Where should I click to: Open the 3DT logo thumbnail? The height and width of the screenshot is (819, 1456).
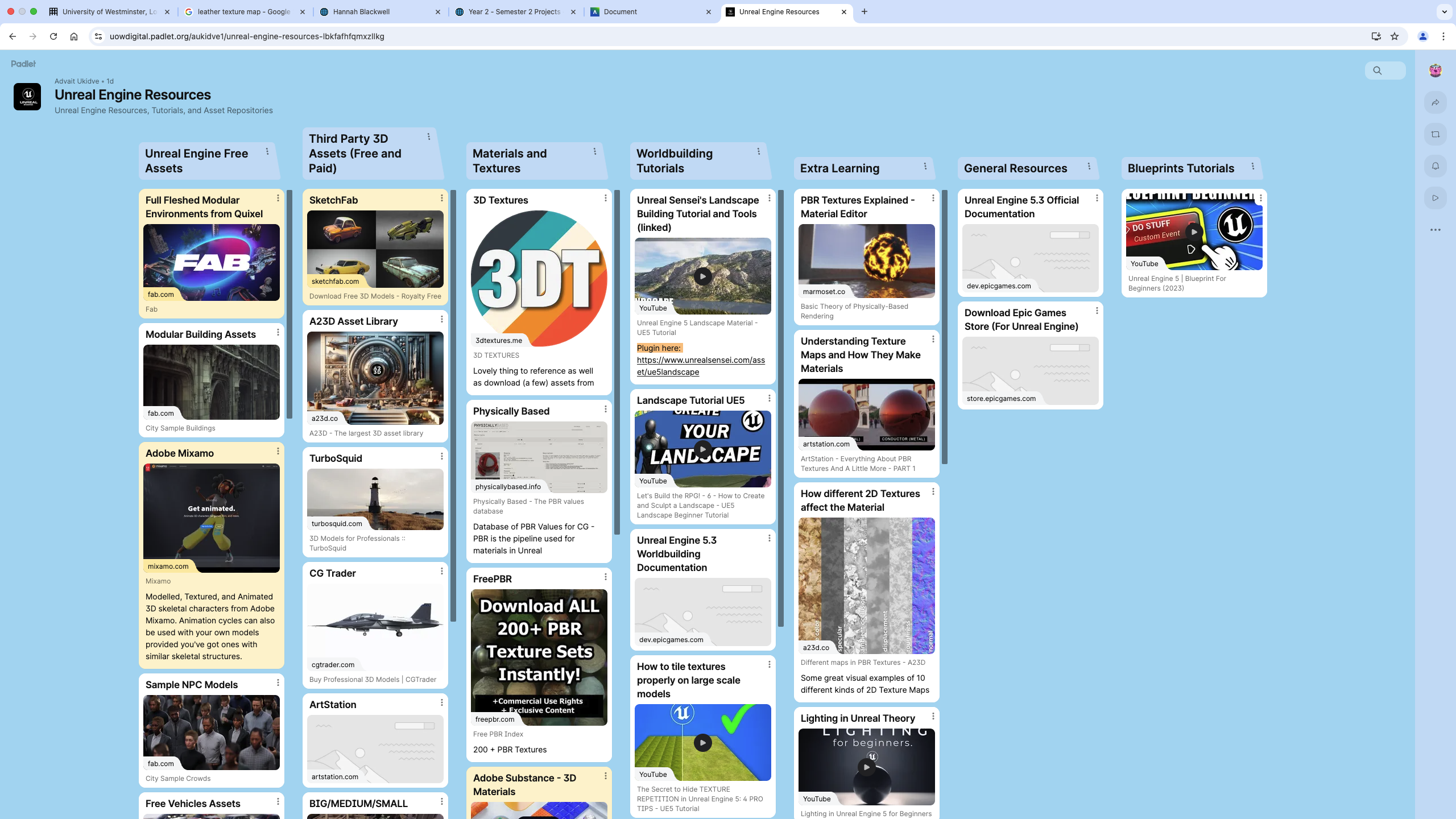click(539, 279)
